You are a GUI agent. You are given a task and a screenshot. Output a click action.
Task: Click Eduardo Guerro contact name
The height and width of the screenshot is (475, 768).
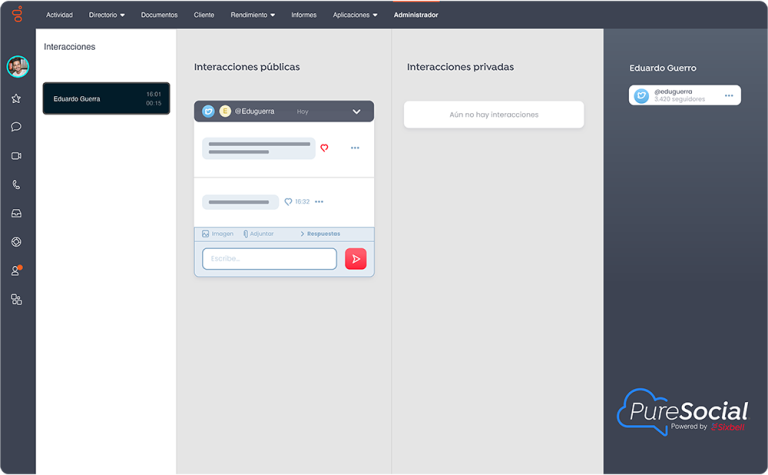[663, 68]
